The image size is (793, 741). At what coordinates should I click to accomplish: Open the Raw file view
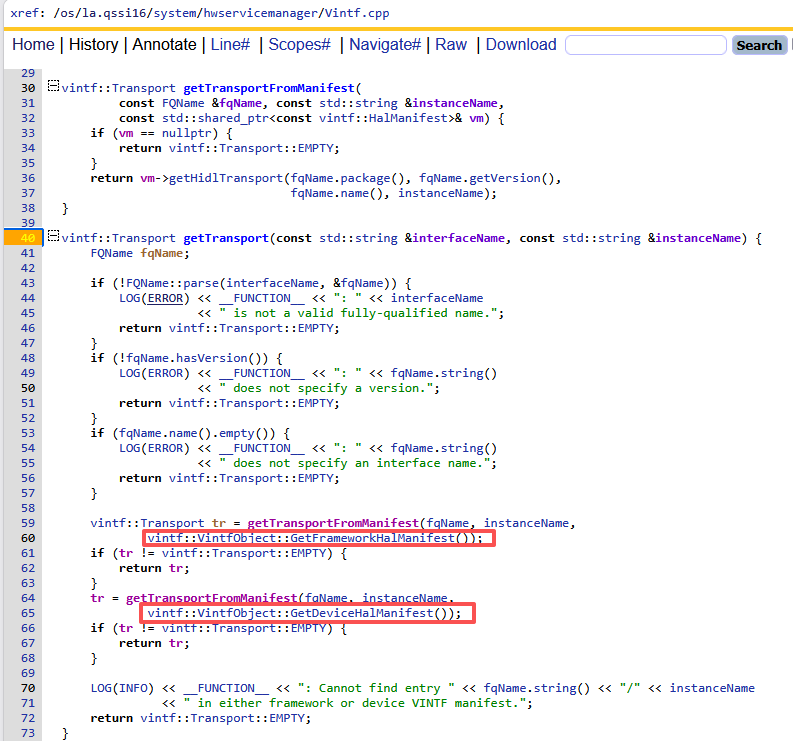click(451, 45)
